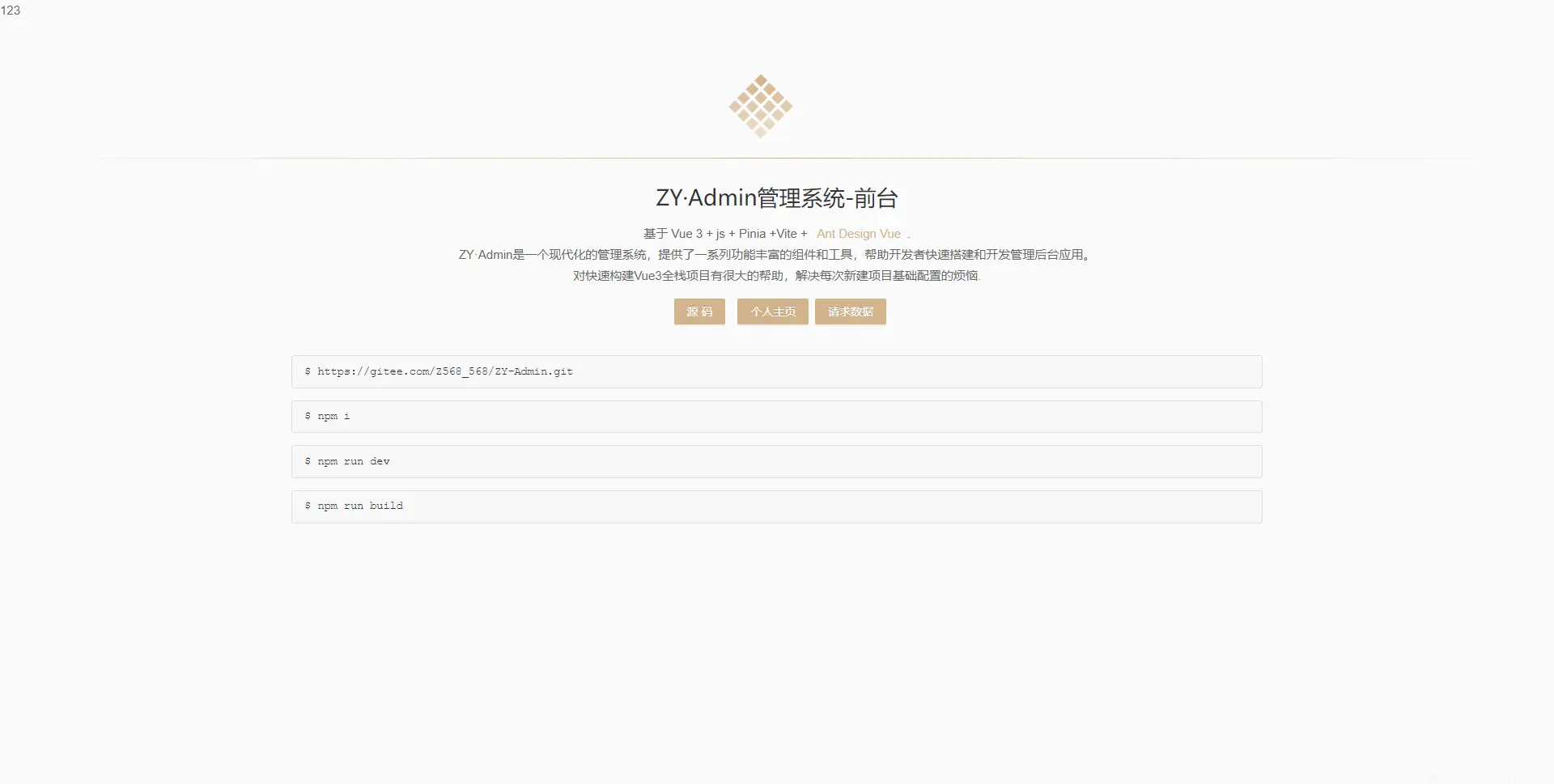
Task: Click the description line starting "ZY·Admin是一个现代化的管理系统"
Action: [x=777, y=255]
